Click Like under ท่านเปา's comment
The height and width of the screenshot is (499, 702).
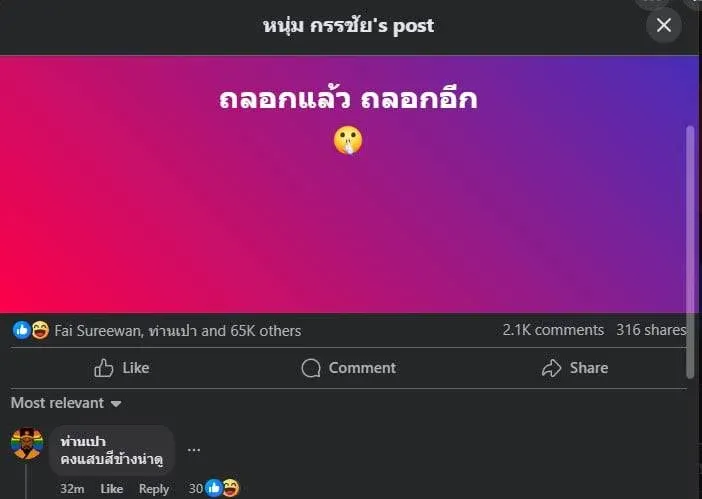[x=111, y=489]
